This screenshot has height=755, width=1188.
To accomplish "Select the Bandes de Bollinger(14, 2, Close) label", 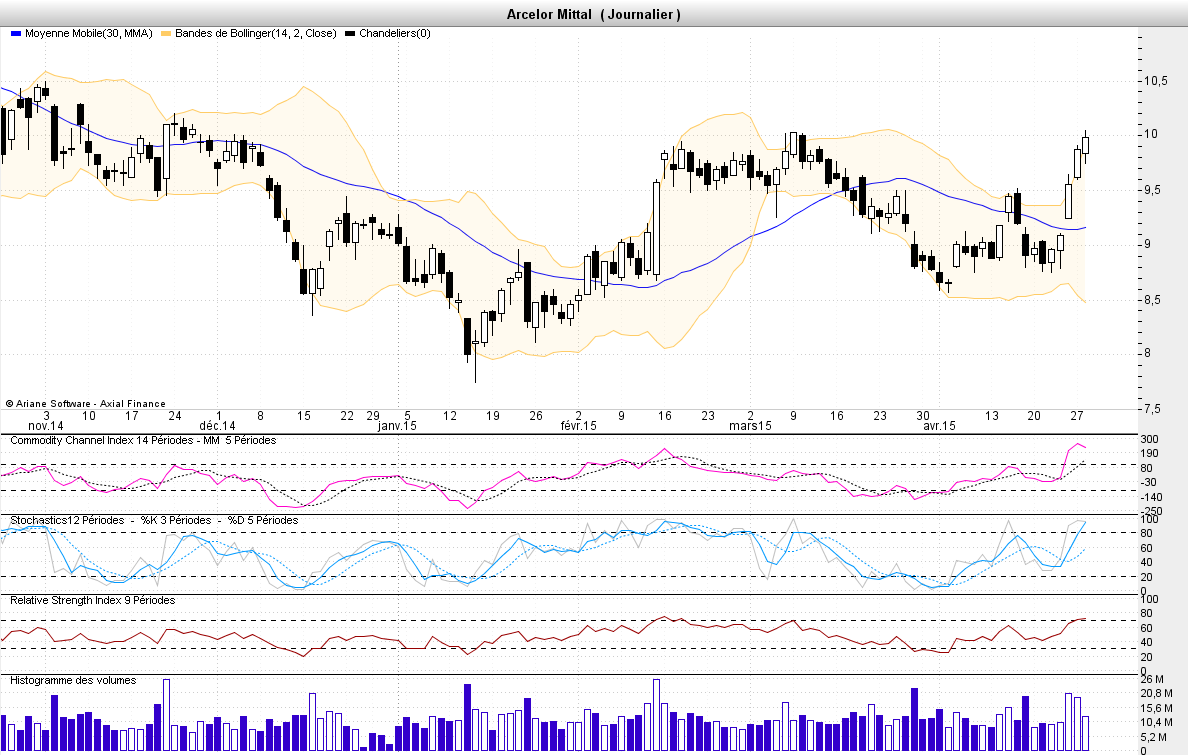I will [255, 33].
